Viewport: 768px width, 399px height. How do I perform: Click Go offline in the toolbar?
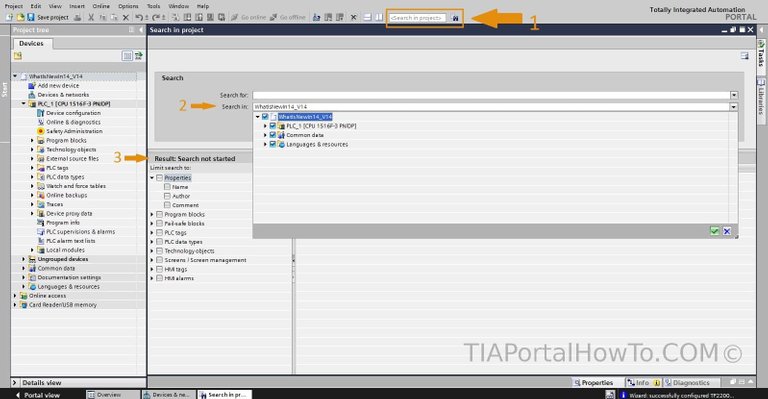coord(288,17)
